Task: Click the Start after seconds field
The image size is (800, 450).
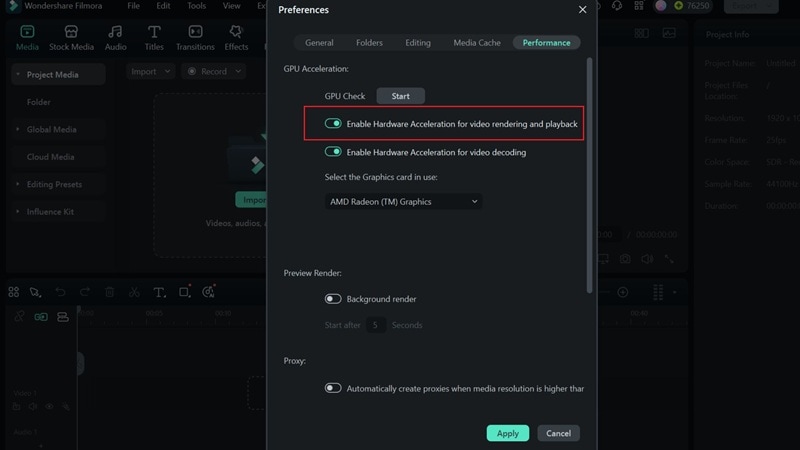Action: 376,325
